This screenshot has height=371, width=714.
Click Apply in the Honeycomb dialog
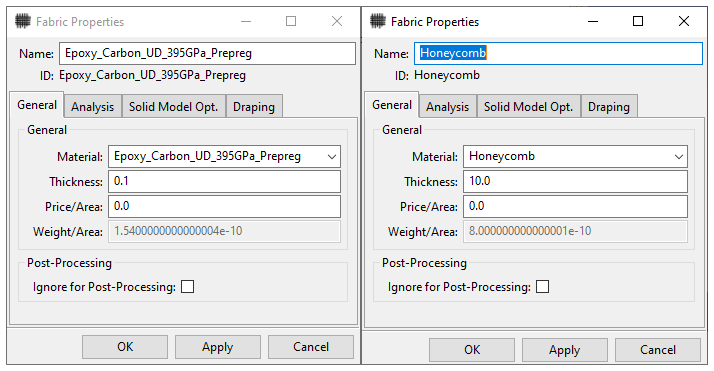(x=565, y=350)
